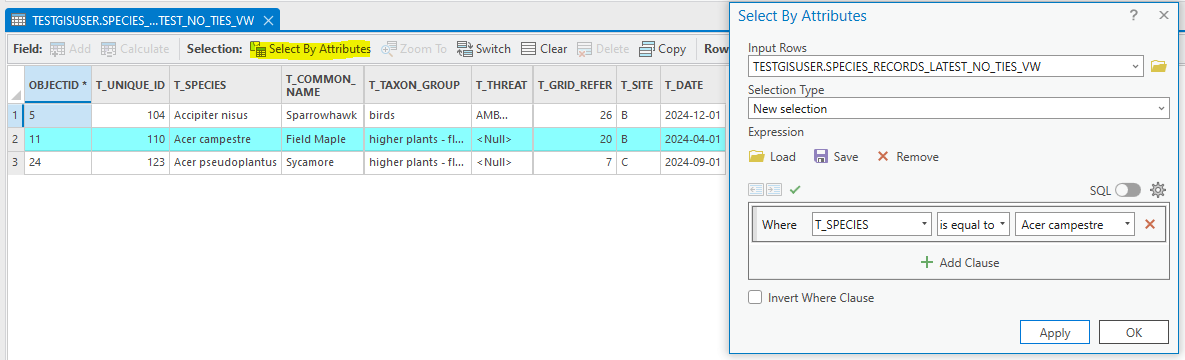Image resolution: width=1185 pixels, height=360 pixels.
Task: Click the '2024-12-01' date cell
Action: [692, 116]
